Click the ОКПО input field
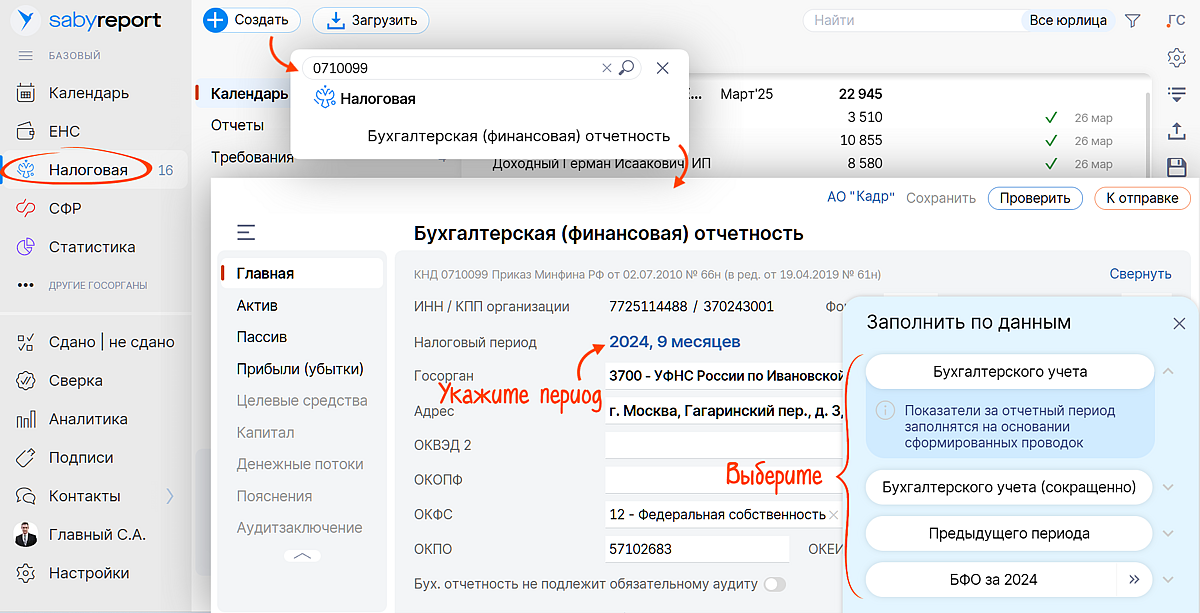Screen dimensions: 1200x613 696,549
